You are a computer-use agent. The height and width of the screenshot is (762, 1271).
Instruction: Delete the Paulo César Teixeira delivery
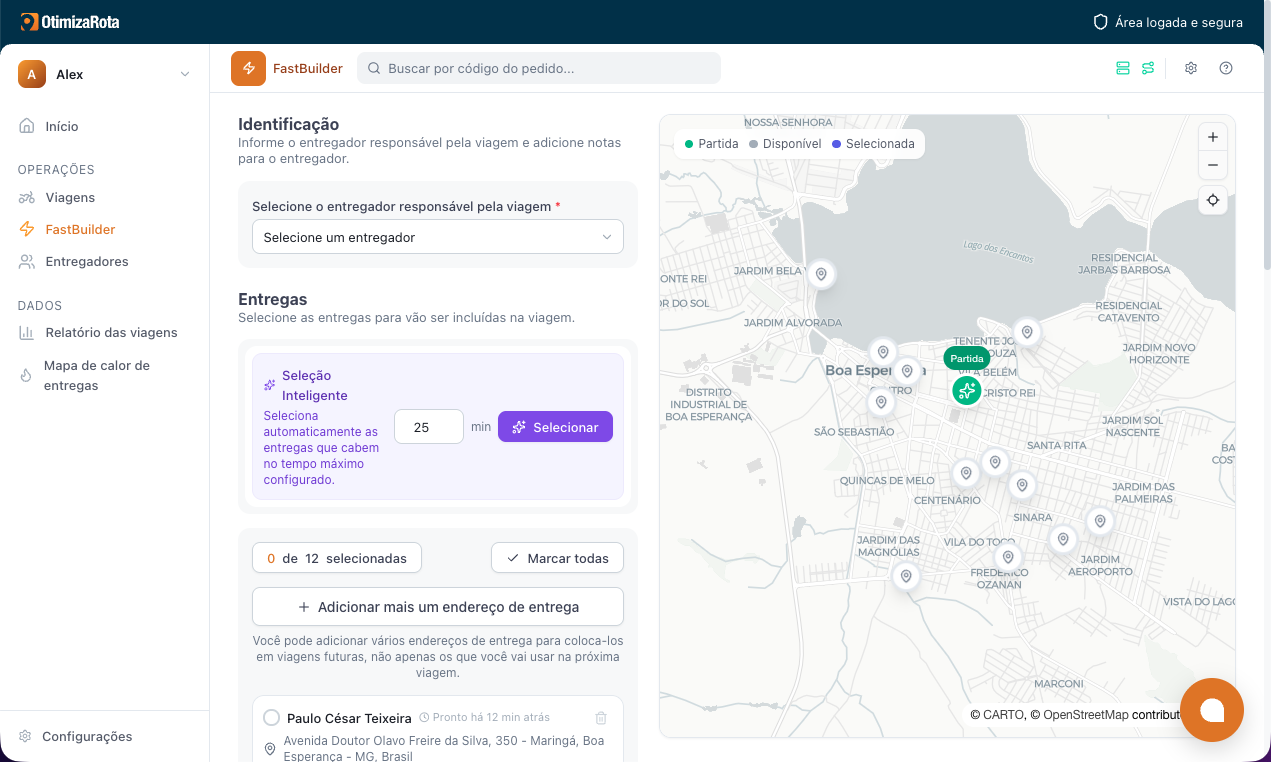pyautogui.click(x=601, y=717)
